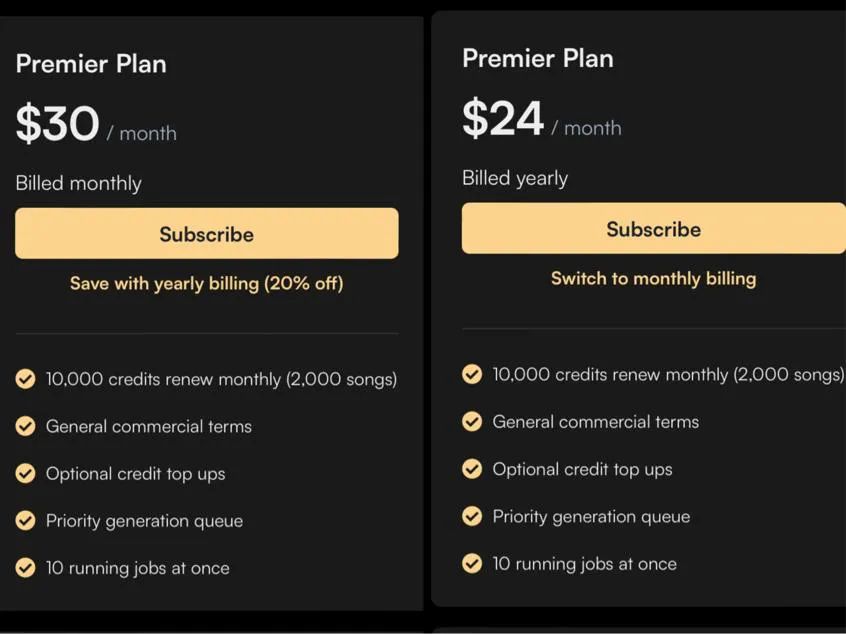Click the $30 price in monthly plan
This screenshot has width=846, height=634.
pyautogui.click(x=58, y=125)
